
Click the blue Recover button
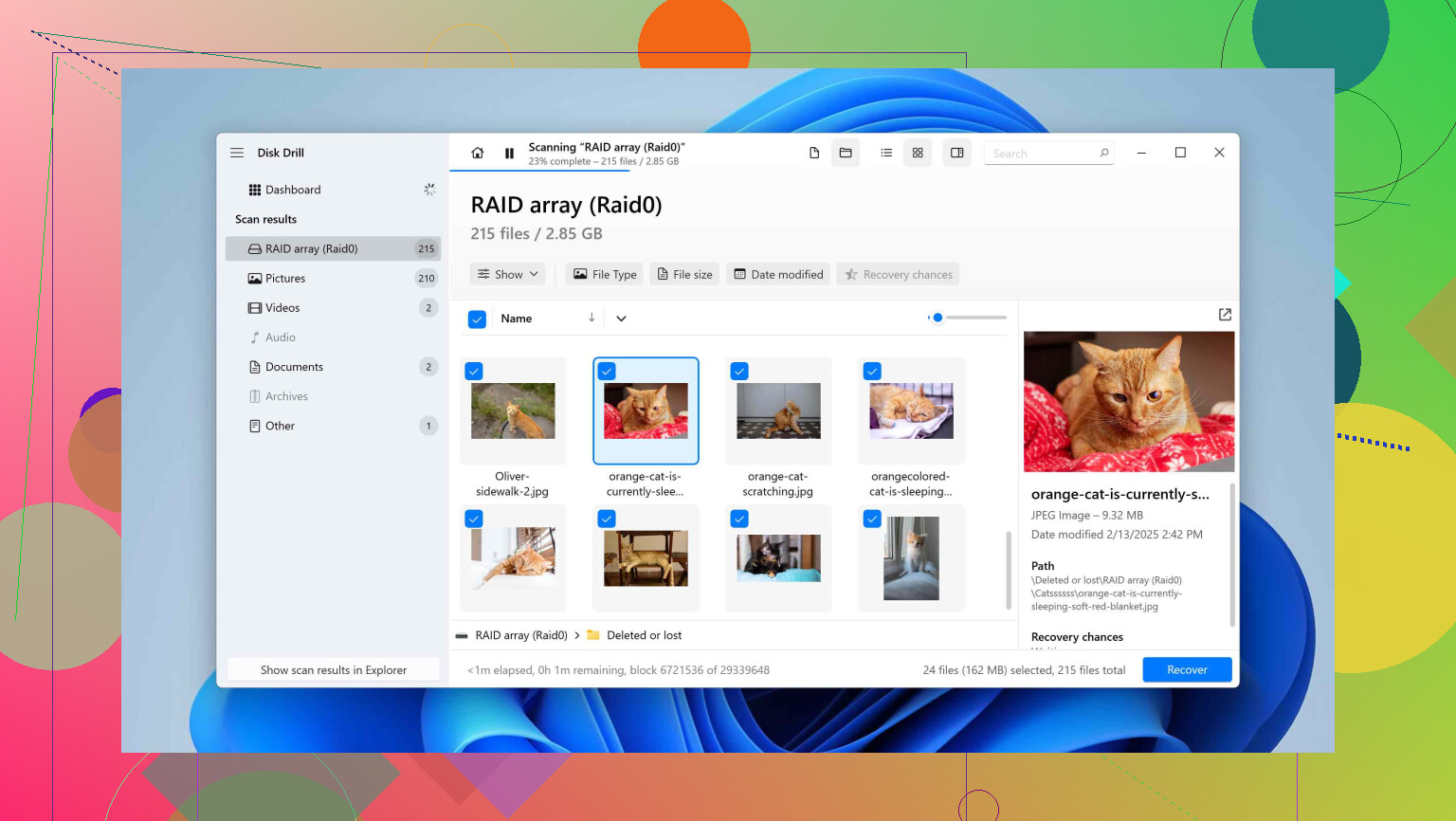pyautogui.click(x=1187, y=669)
